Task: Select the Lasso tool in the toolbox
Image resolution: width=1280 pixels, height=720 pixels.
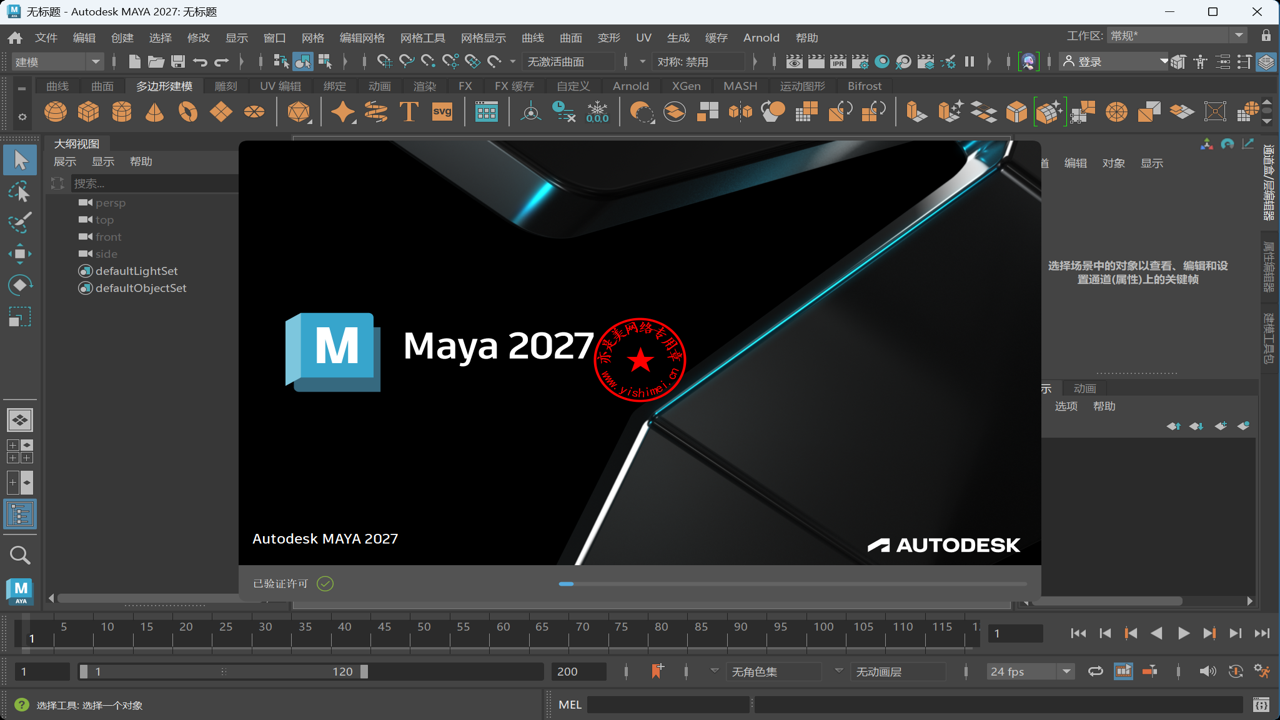Action: 19,191
